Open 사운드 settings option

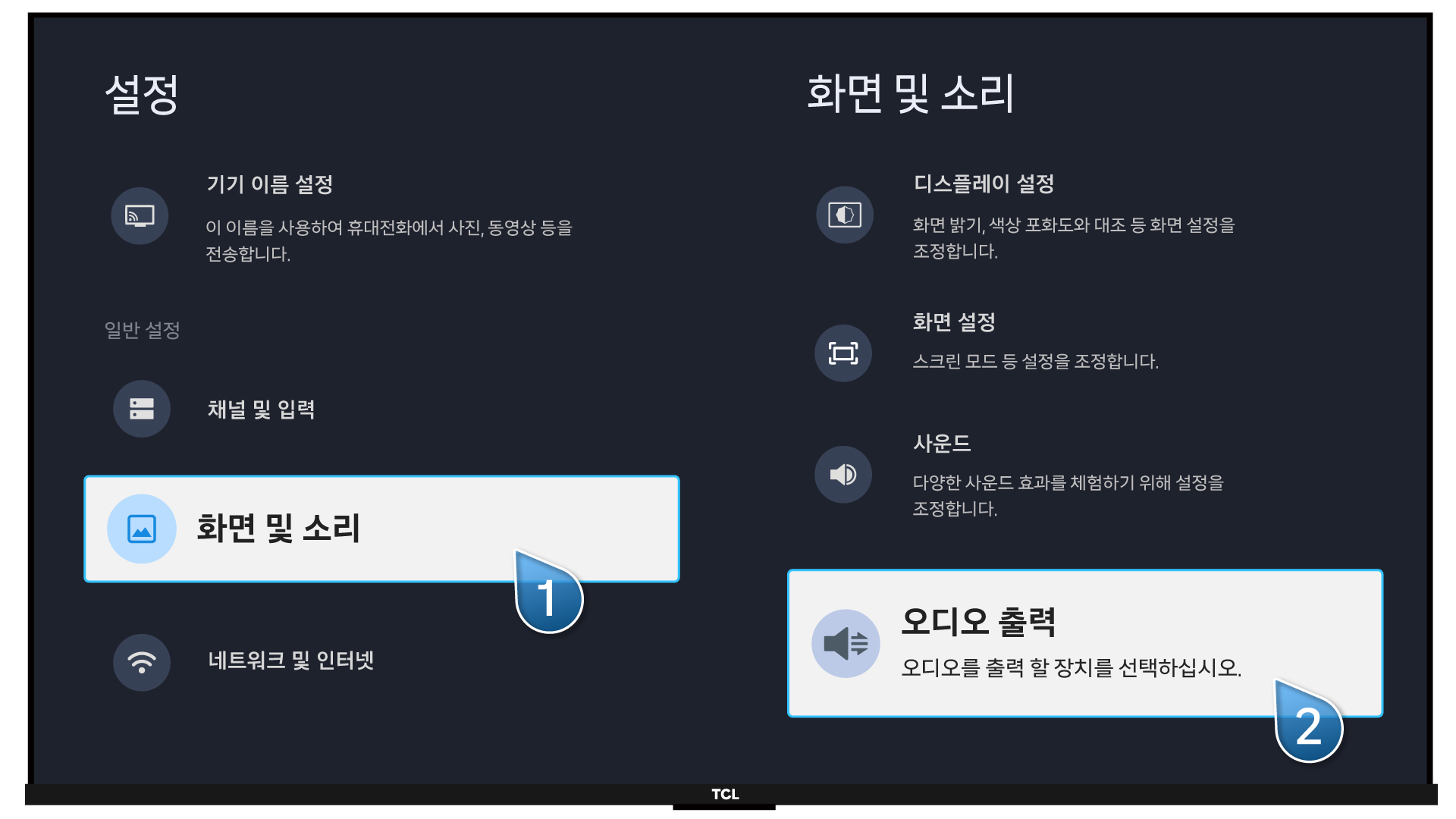coord(942,444)
